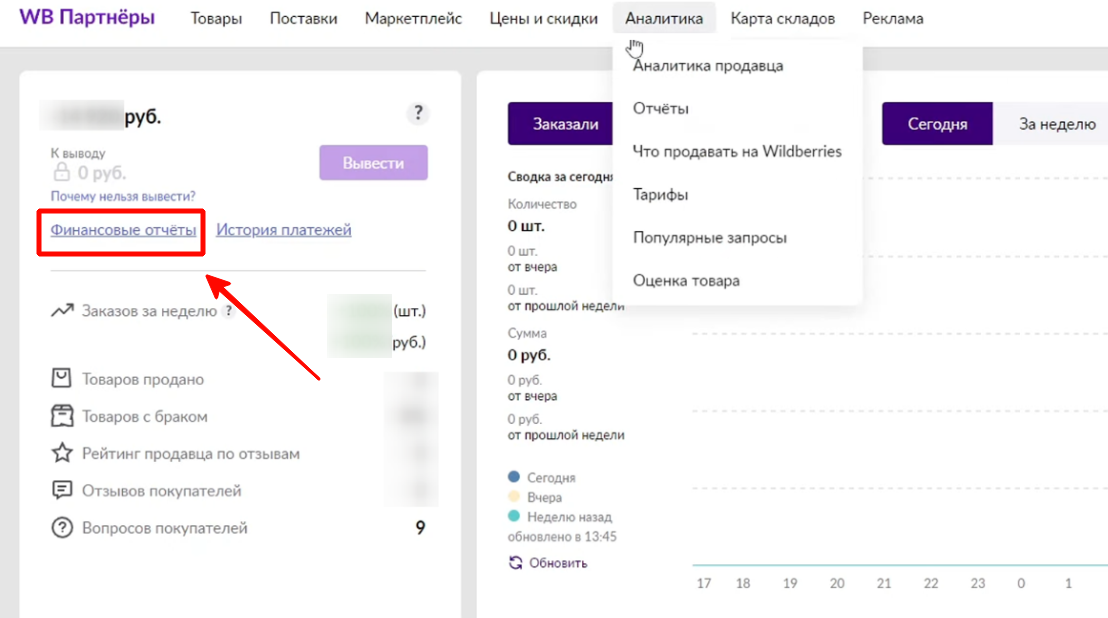The image size is (1108, 618).
Task: Click the К выводу label
Action: pyautogui.click(x=78, y=153)
